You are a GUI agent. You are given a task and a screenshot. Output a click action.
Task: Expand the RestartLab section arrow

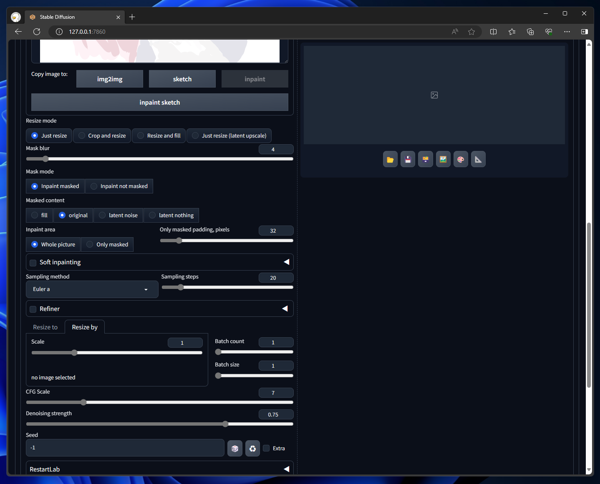pyautogui.click(x=286, y=469)
